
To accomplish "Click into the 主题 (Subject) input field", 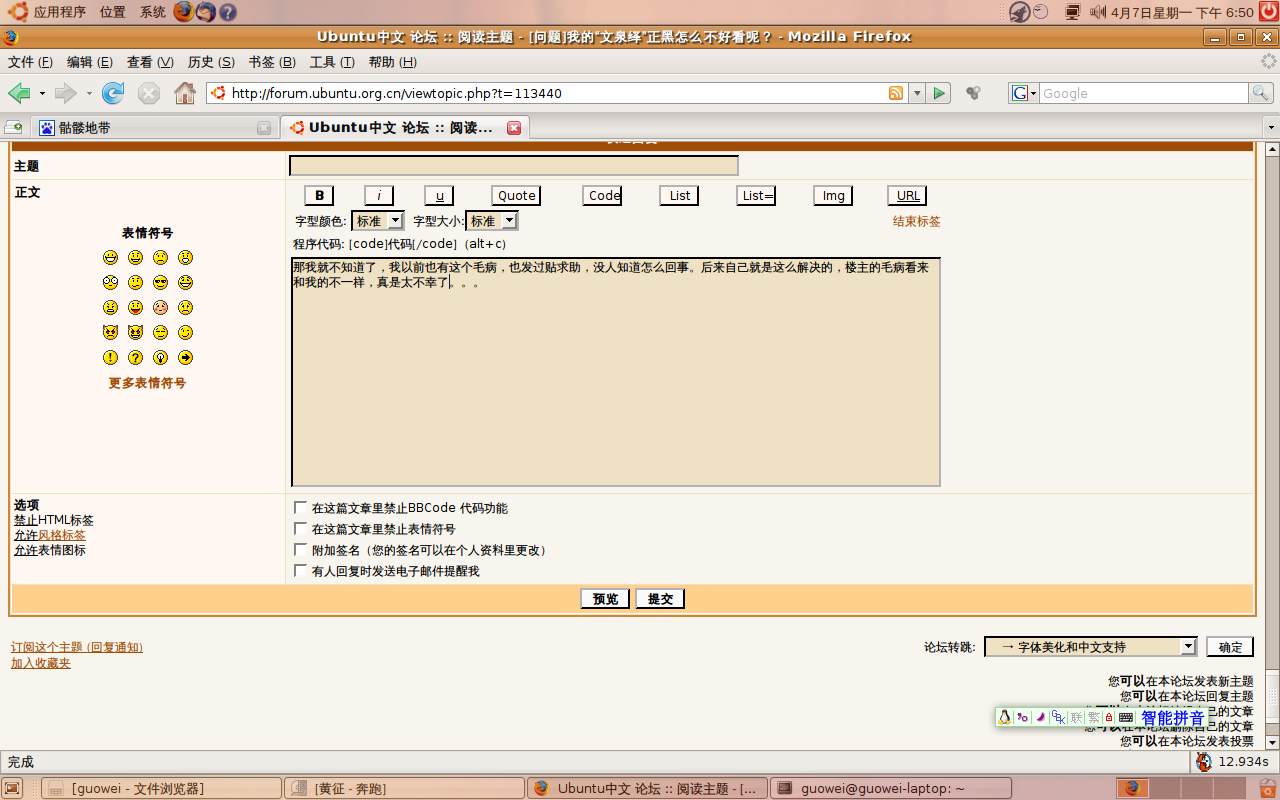I will click(x=514, y=166).
